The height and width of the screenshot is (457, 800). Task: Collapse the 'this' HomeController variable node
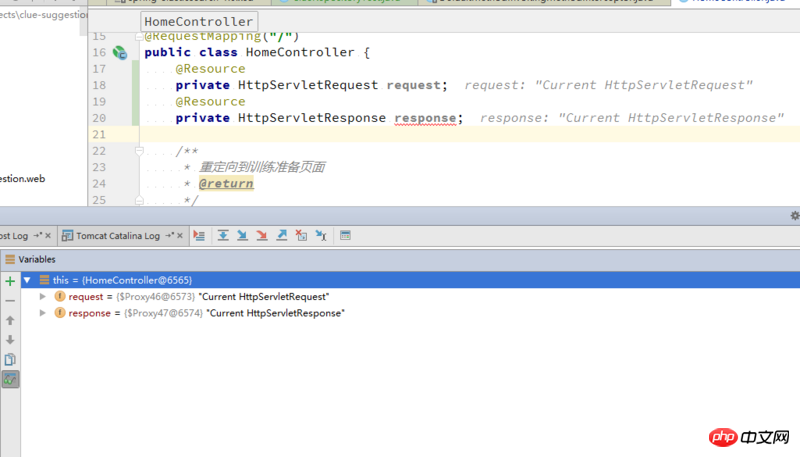[28, 281]
